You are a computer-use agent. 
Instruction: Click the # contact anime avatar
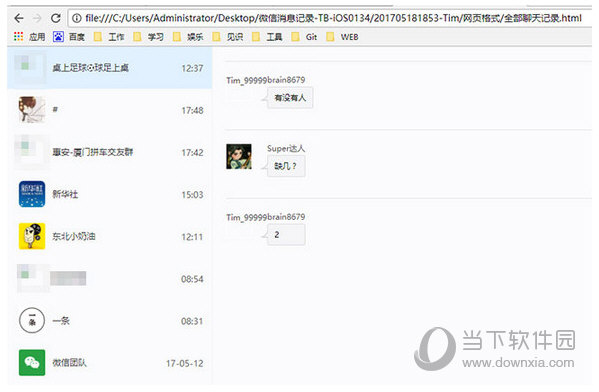[32, 110]
